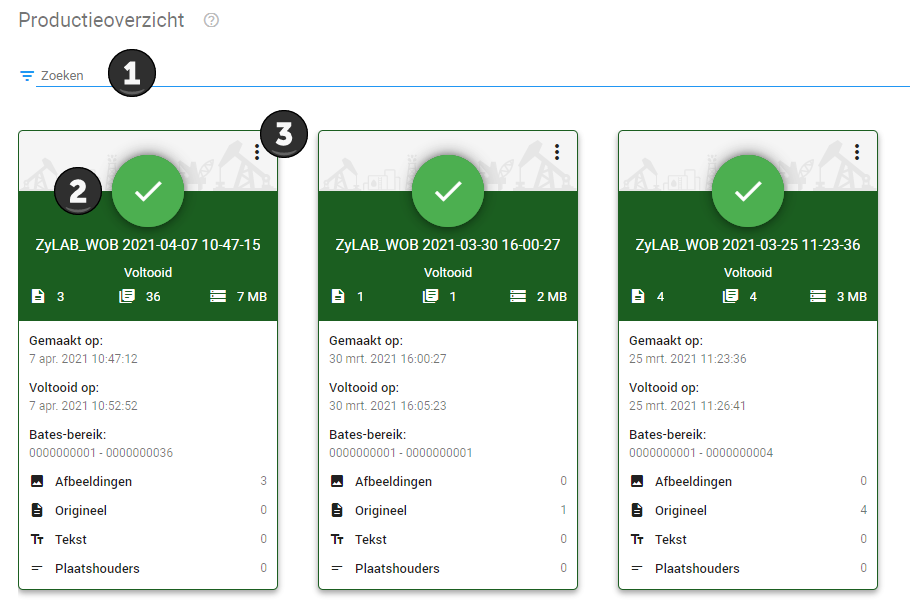
Task: Click the help icon beside Productieoverzicht
Action: coord(211,20)
